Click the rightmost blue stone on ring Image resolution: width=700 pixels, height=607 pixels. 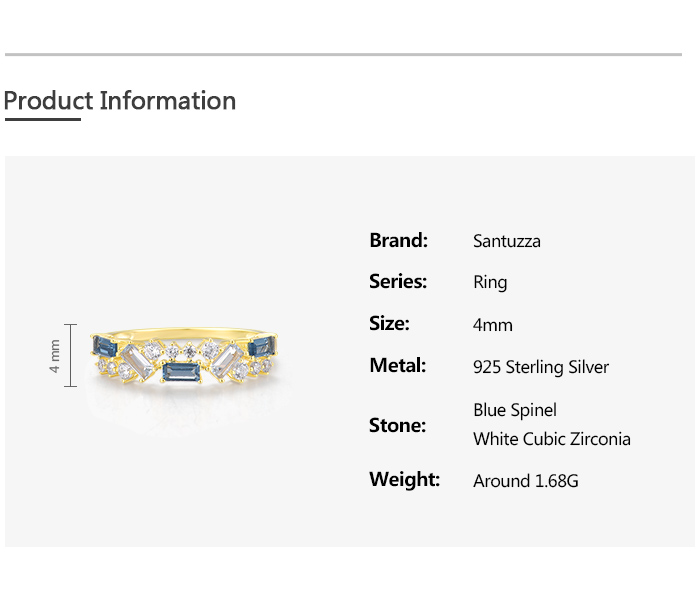pos(262,346)
